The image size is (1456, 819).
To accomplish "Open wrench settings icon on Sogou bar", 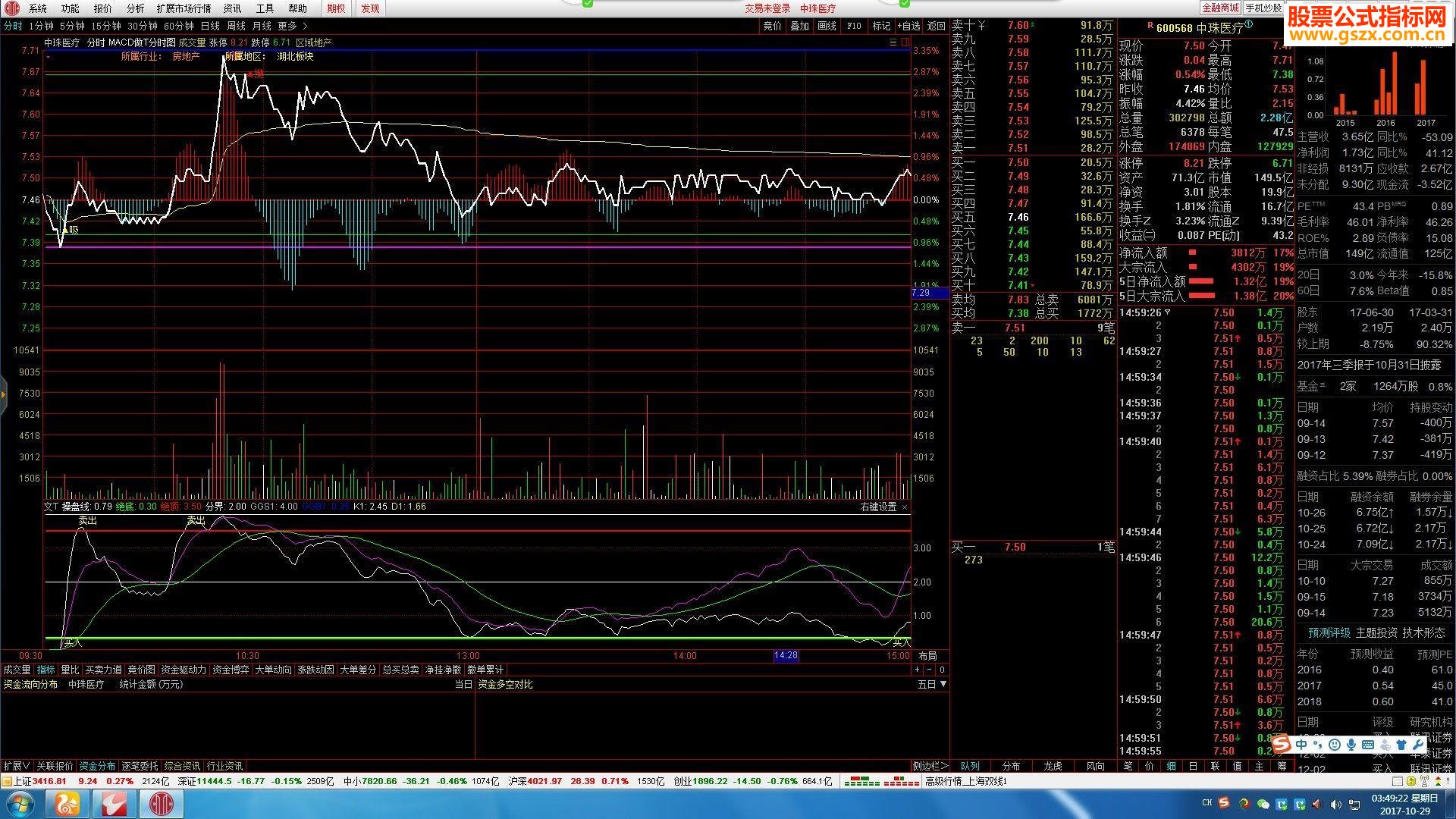I will point(1418,745).
